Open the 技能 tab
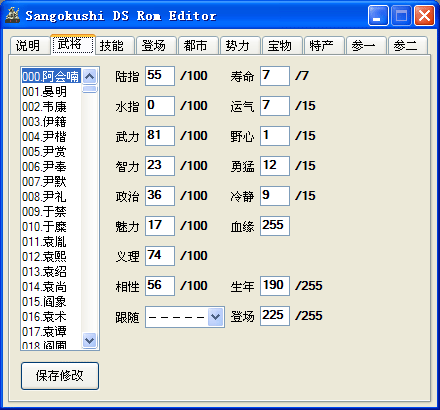This screenshot has width=440, height=410. 115,46
